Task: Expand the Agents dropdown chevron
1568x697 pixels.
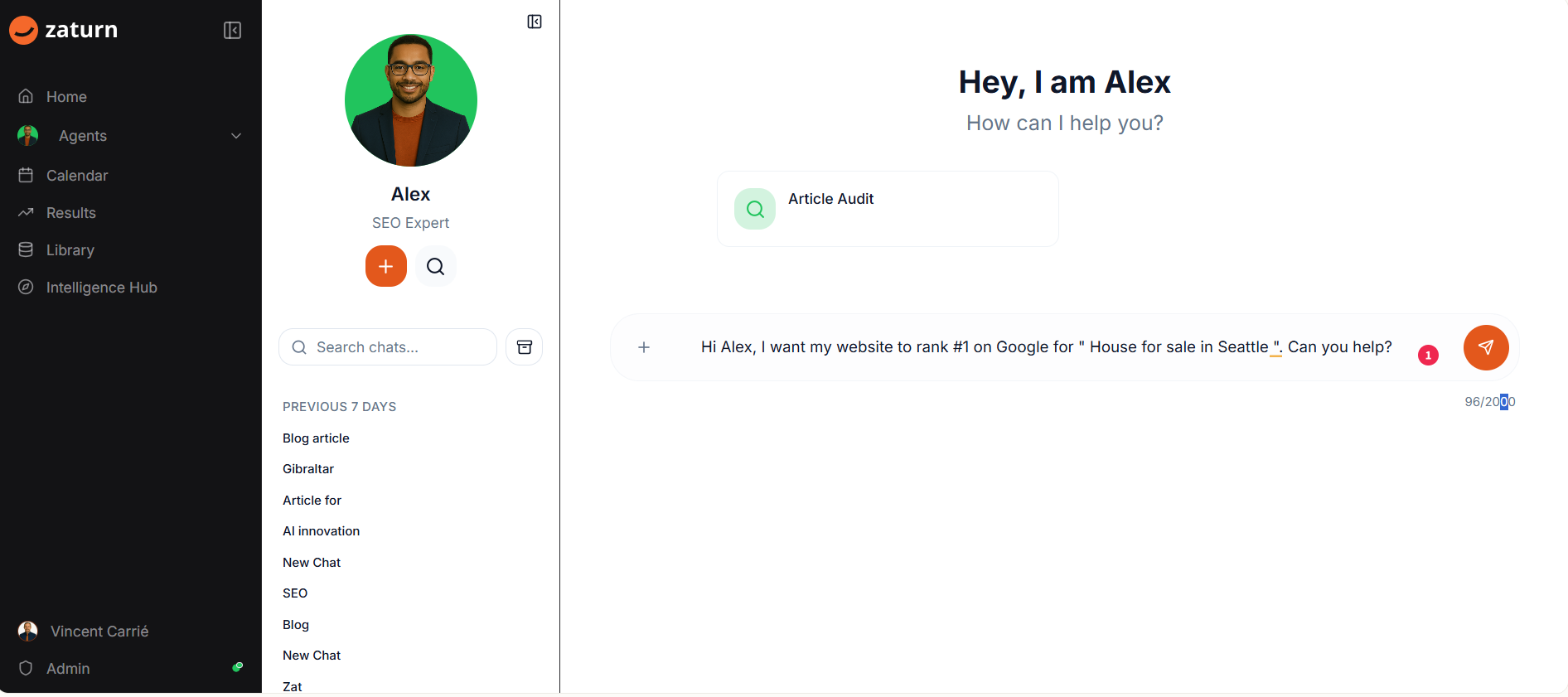Action: pyautogui.click(x=236, y=136)
